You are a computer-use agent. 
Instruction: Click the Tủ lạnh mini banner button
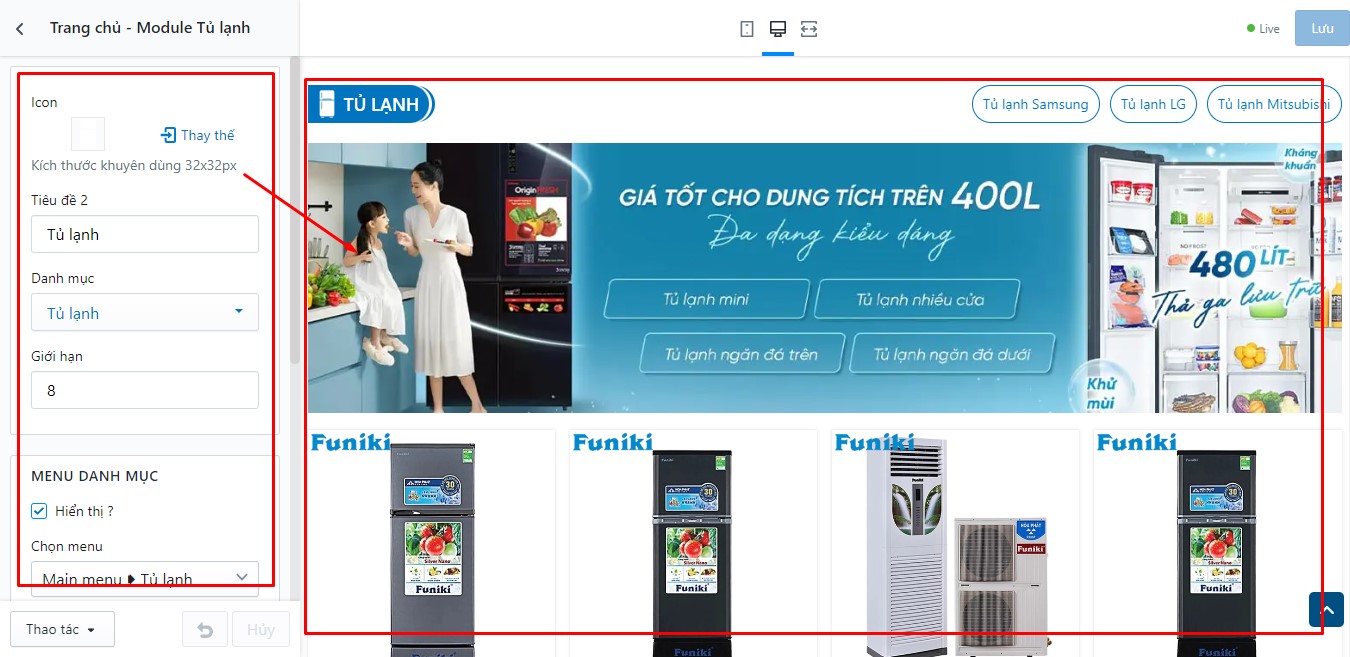coord(706,299)
